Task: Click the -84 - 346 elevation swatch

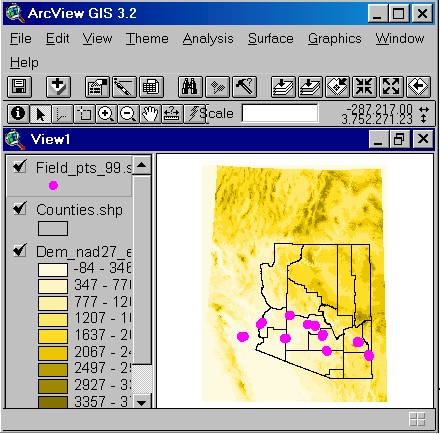Action: click(53, 270)
